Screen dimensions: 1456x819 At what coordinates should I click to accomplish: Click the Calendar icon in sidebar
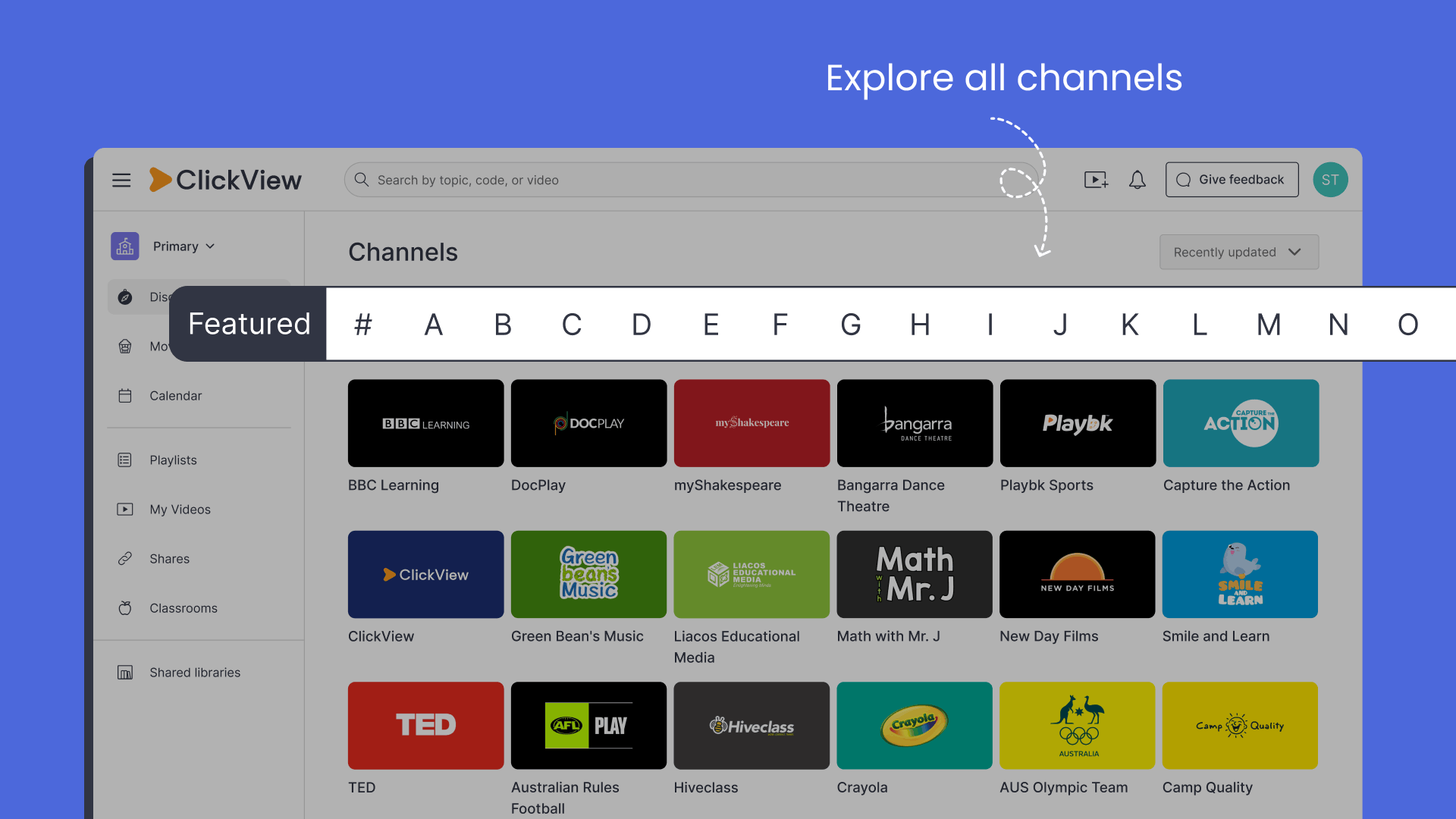click(125, 396)
